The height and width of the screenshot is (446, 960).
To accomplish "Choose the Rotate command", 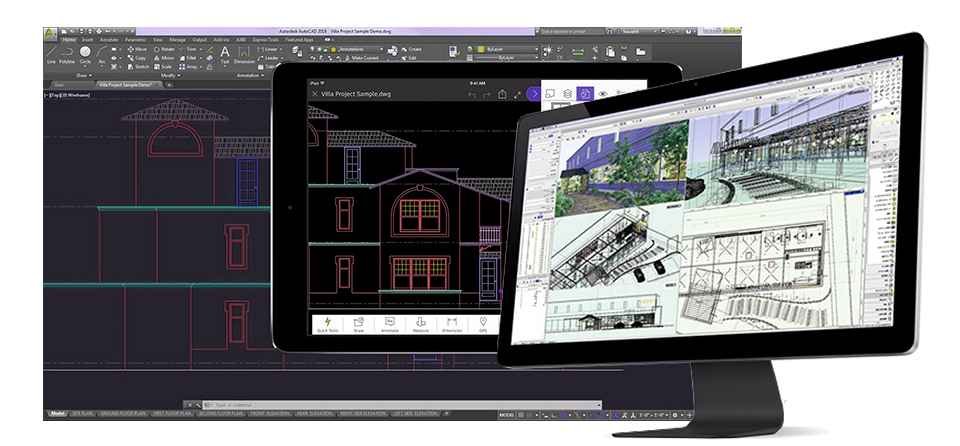I will (164, 49).
